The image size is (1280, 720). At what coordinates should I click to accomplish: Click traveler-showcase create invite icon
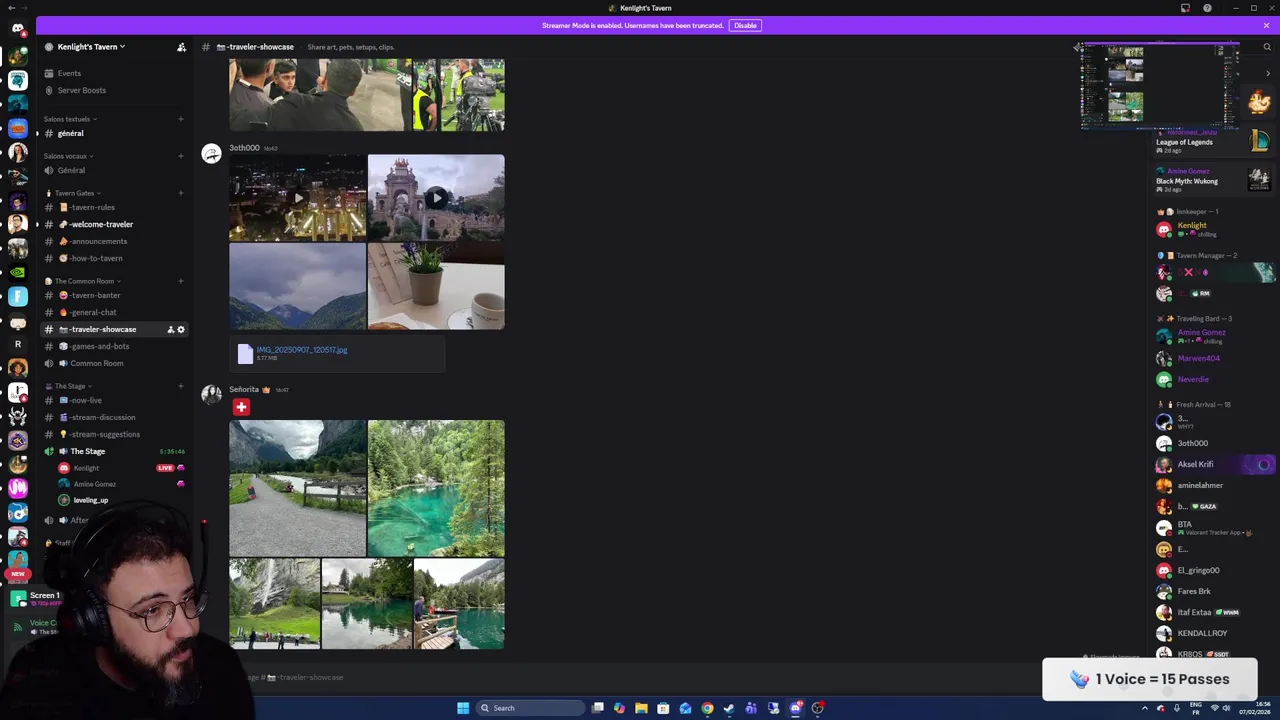(171, 329)
